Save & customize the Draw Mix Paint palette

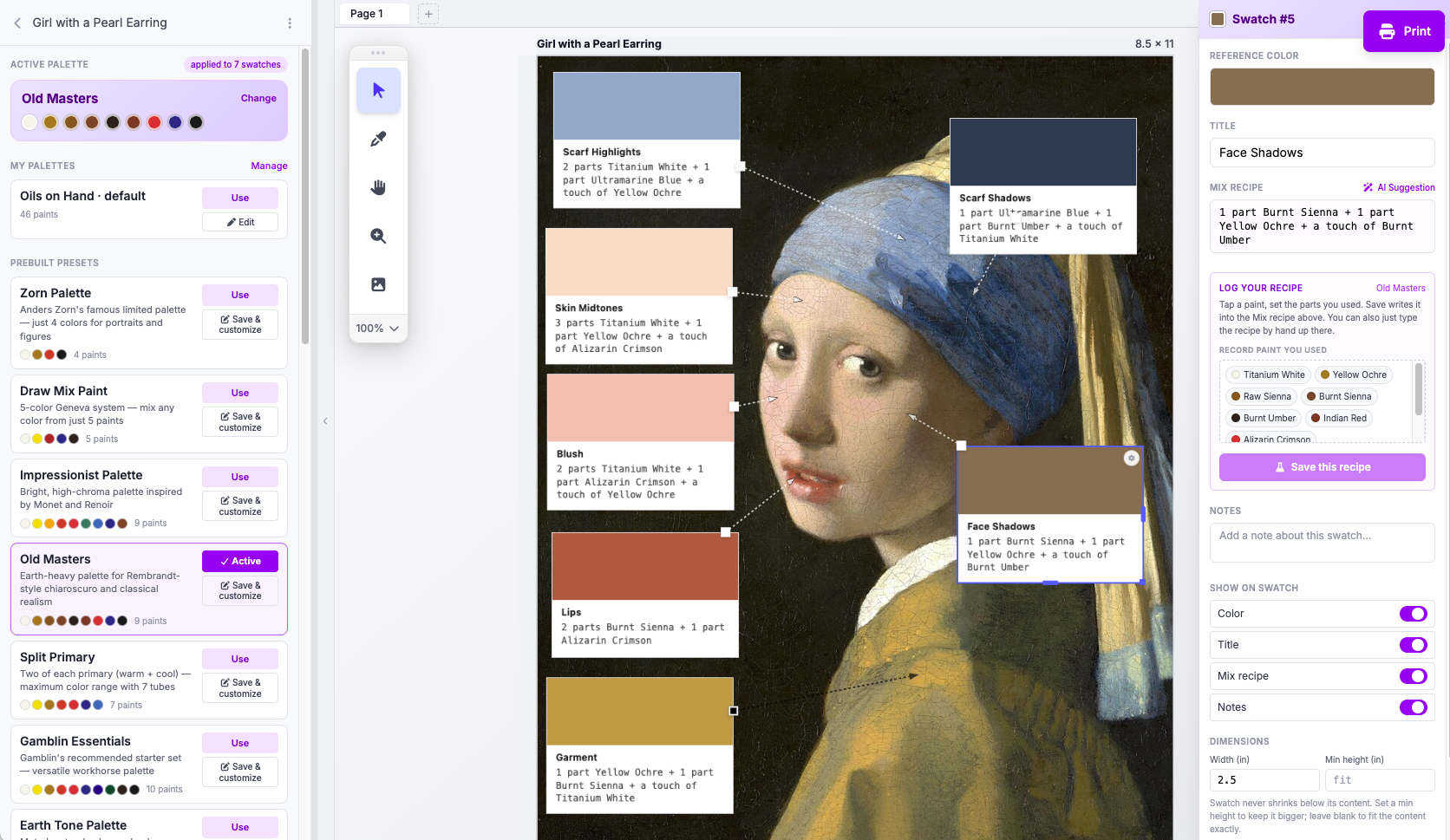(x=240, y=421)
